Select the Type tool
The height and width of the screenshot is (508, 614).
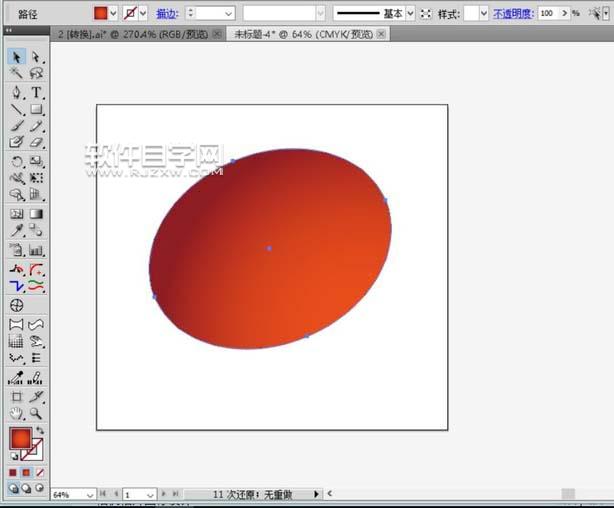click(36, 92)
